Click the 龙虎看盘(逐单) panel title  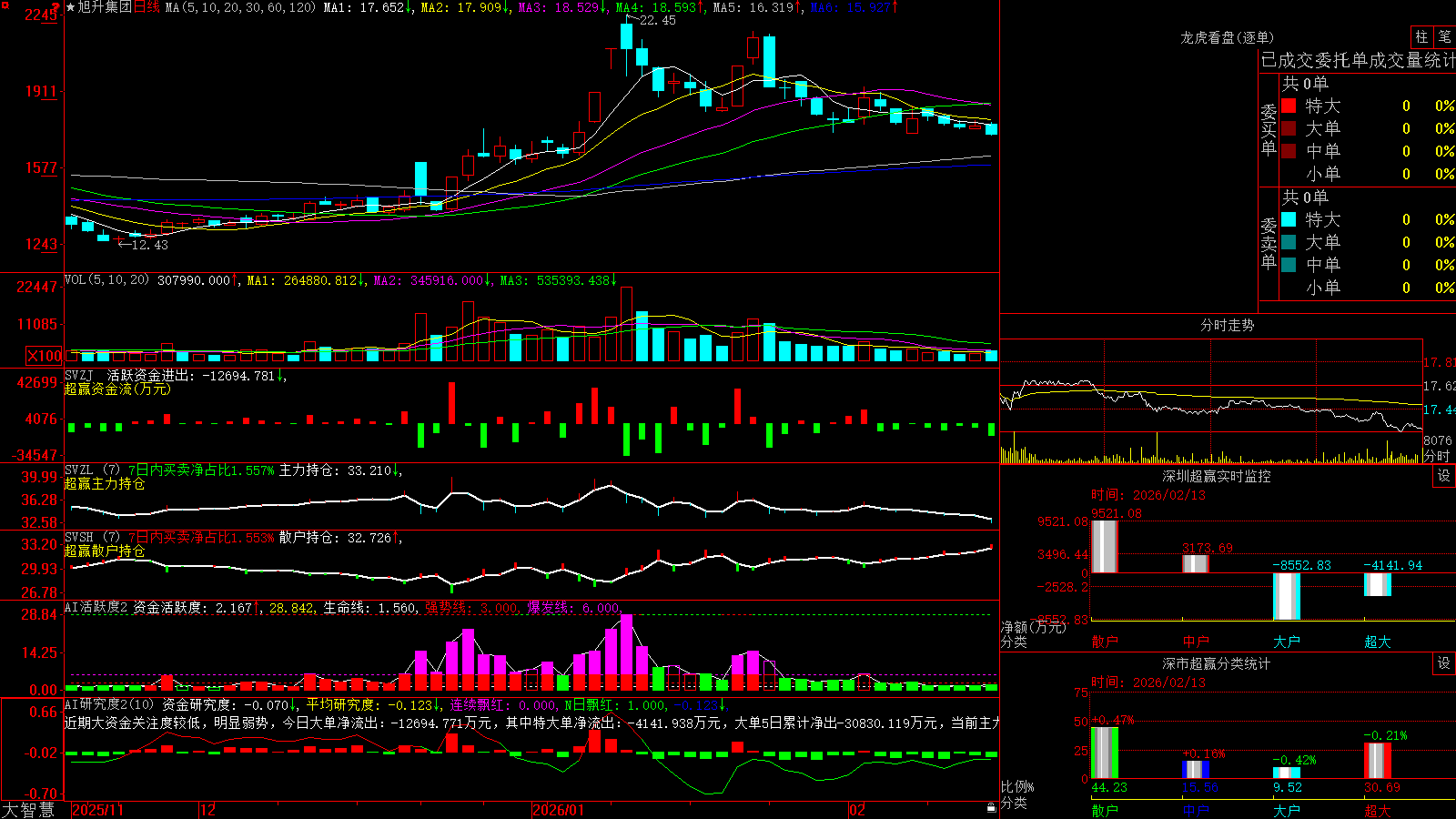(x=1228, y=37)
